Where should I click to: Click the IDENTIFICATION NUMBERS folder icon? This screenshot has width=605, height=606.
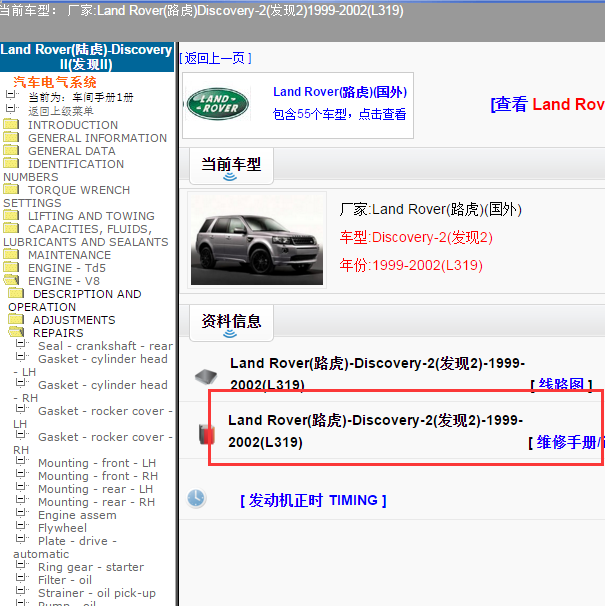11,163
